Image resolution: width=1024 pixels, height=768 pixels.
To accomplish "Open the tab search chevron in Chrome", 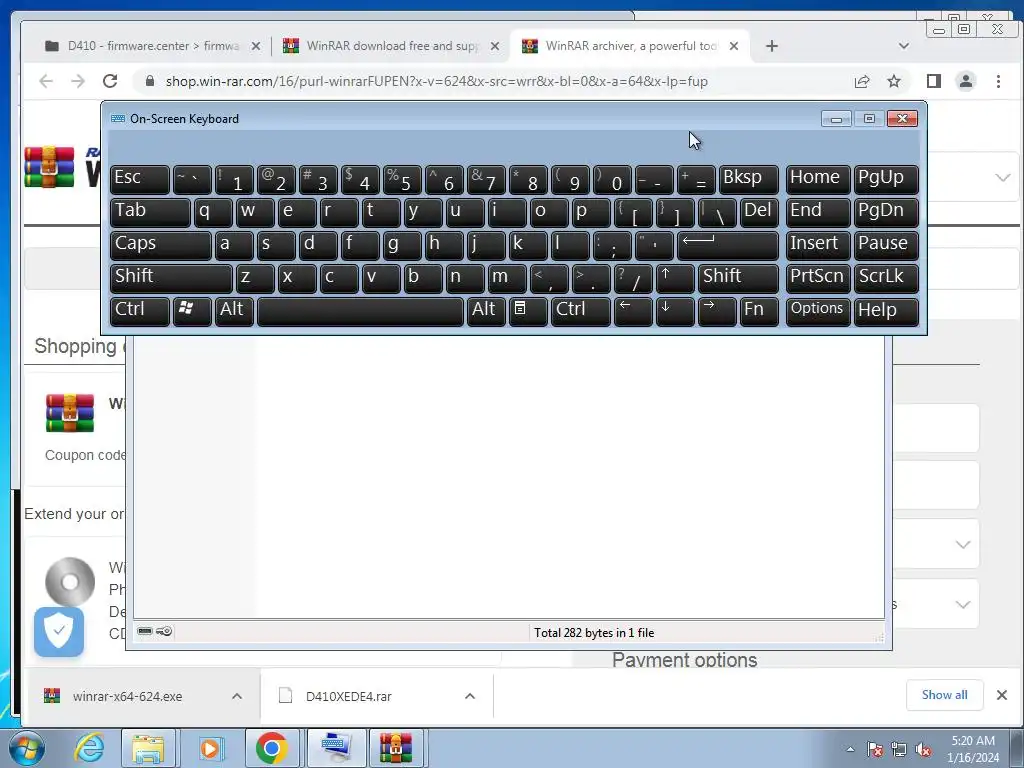I will pos(904,46).
